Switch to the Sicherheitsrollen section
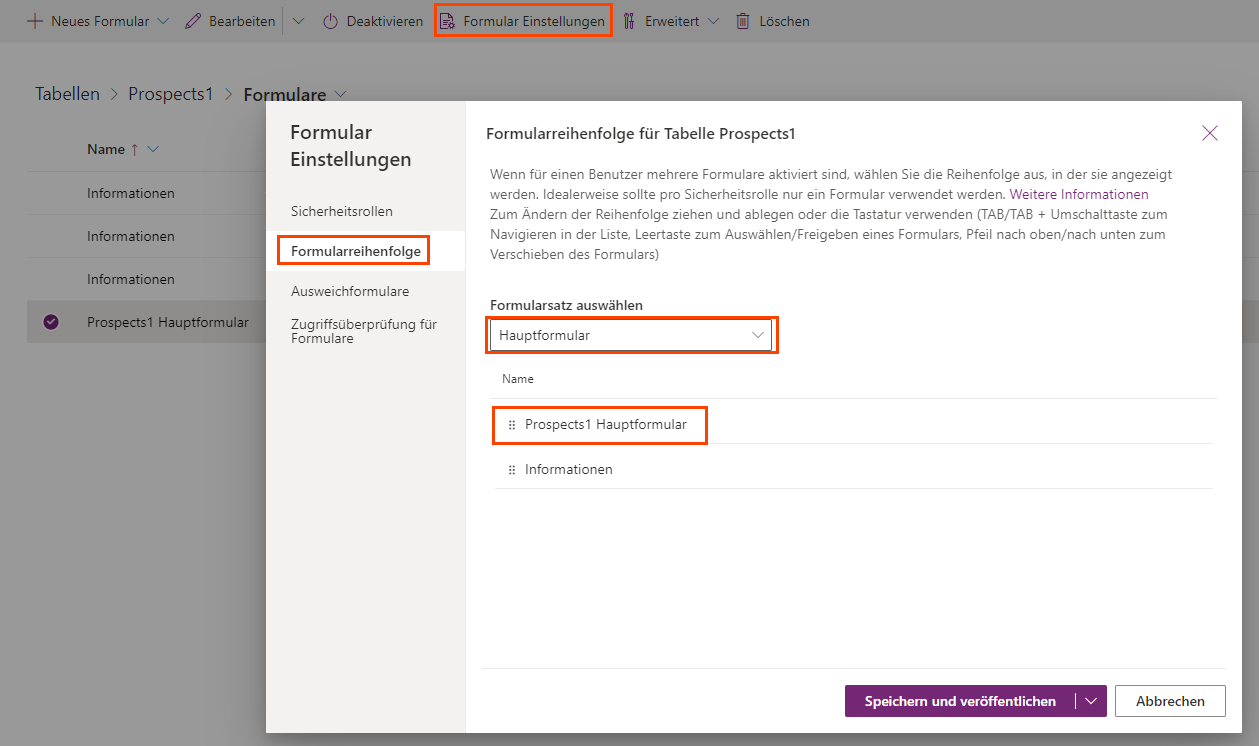Viewport: 1259px width, 746px height. point(341,211)
